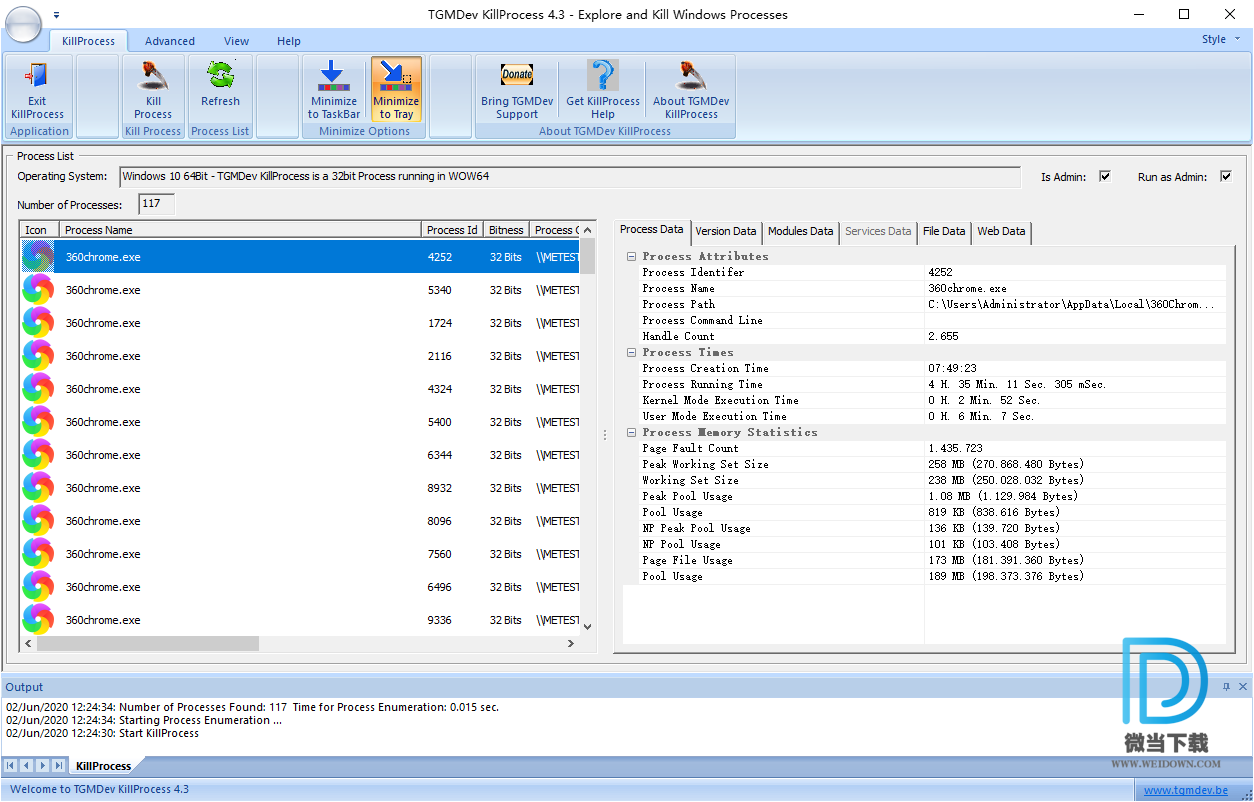Collapse the Process Attributes section
Image resolution: width=1254 pixels, height=802 pixels.
pyautogui.click(x=632, y=257)
